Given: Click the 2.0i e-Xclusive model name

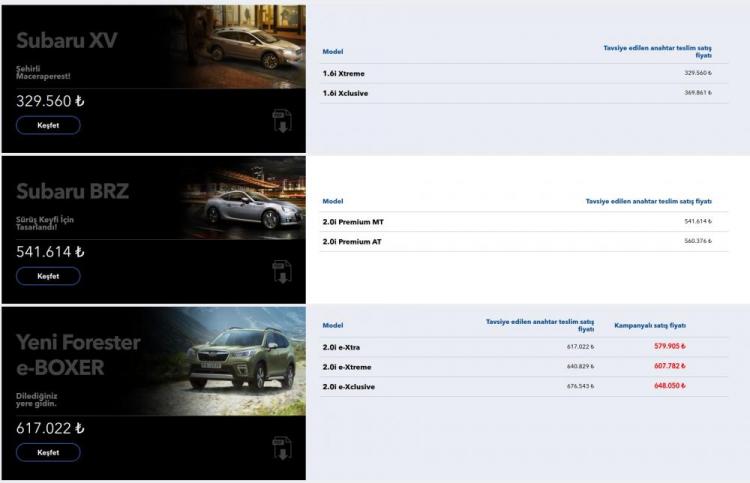Looking at the screenshot, I should [348, 386].
